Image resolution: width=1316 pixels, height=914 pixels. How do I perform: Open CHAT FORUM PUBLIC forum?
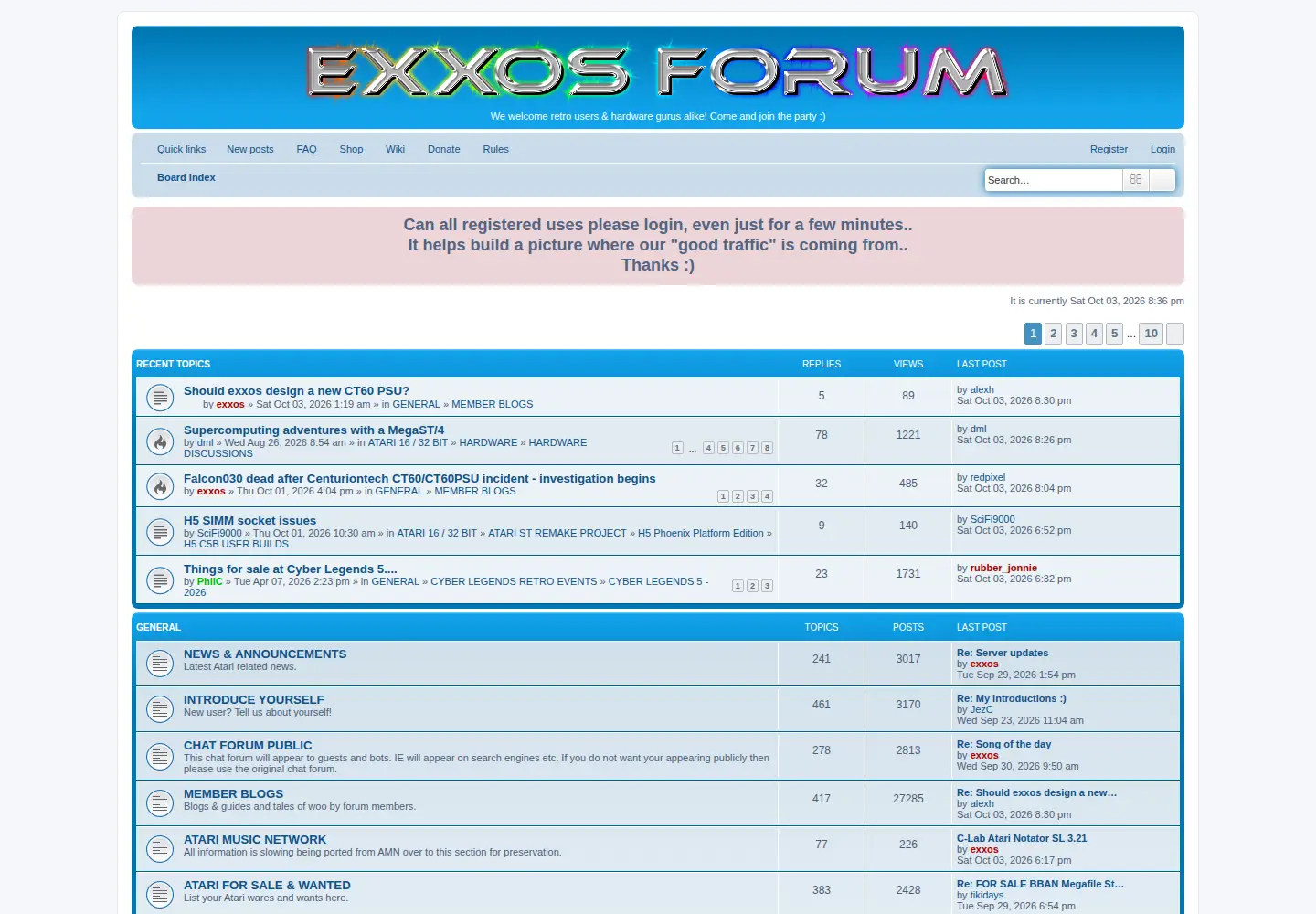coord(248,745)
